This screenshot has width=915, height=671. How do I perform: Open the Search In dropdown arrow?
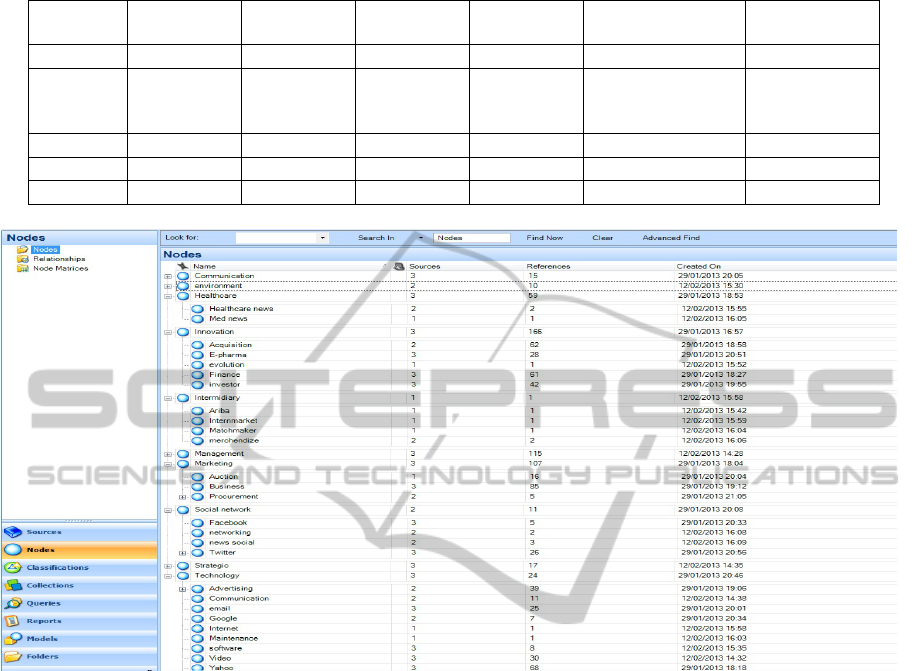click(x=421, y=238)
